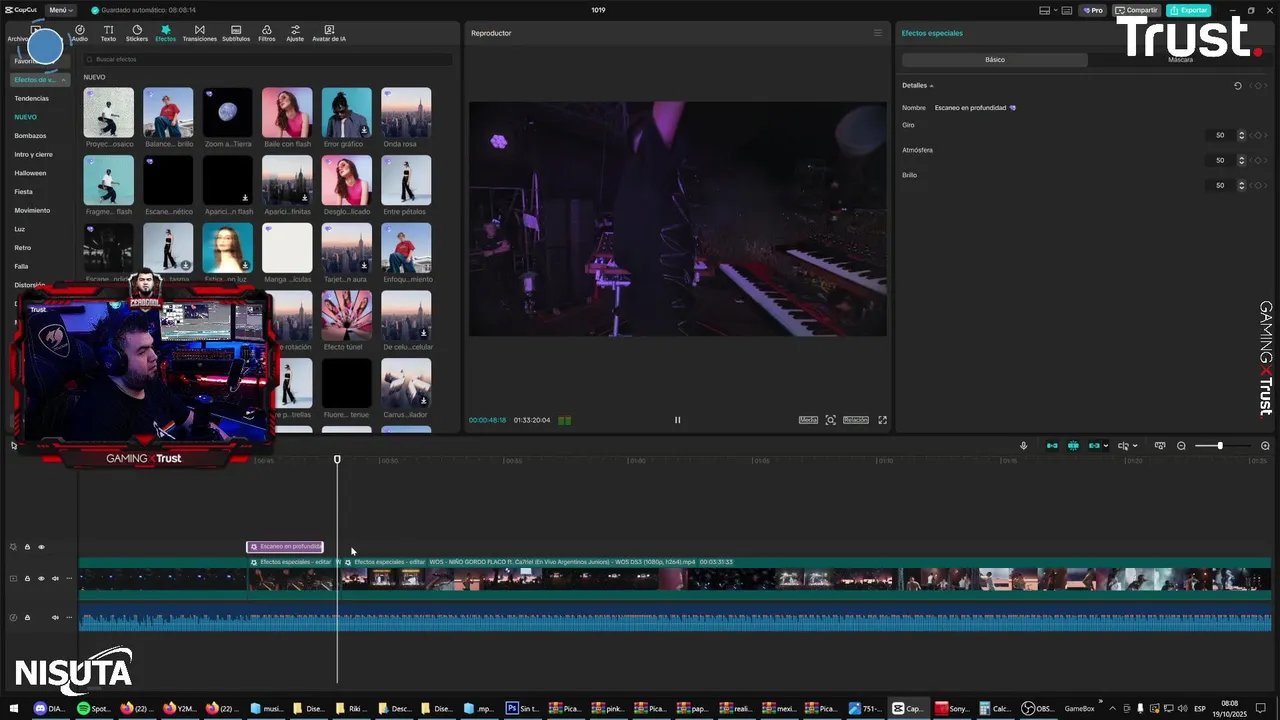1280x720 pixels.
Task: Click the Atmósfera value stepper
Action: pos(1242,160)
